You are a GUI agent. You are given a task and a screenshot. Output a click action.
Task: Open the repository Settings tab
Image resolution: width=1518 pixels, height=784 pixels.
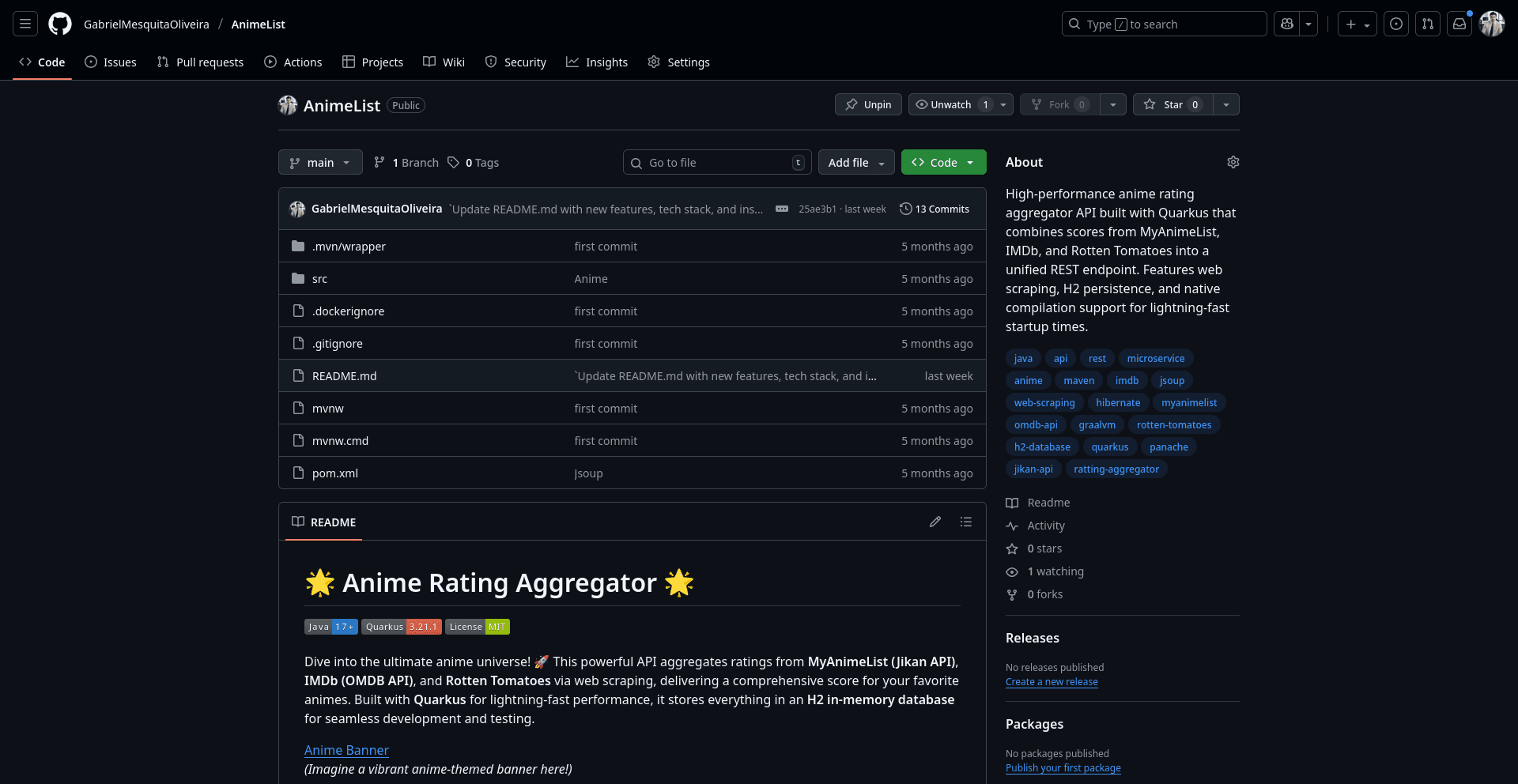click(x=678, y=62)
